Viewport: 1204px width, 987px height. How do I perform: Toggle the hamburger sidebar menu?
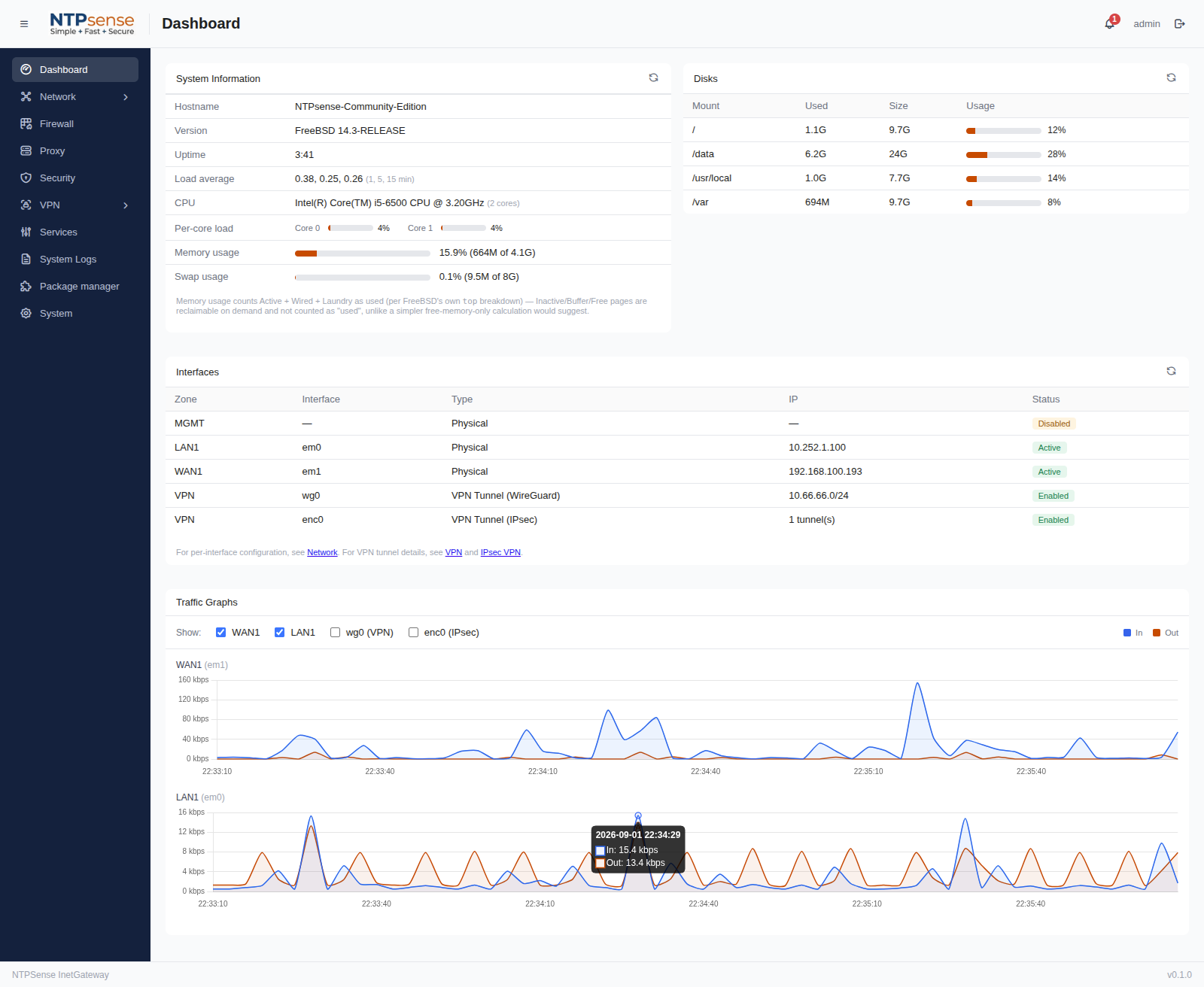(x=24, y=24)
